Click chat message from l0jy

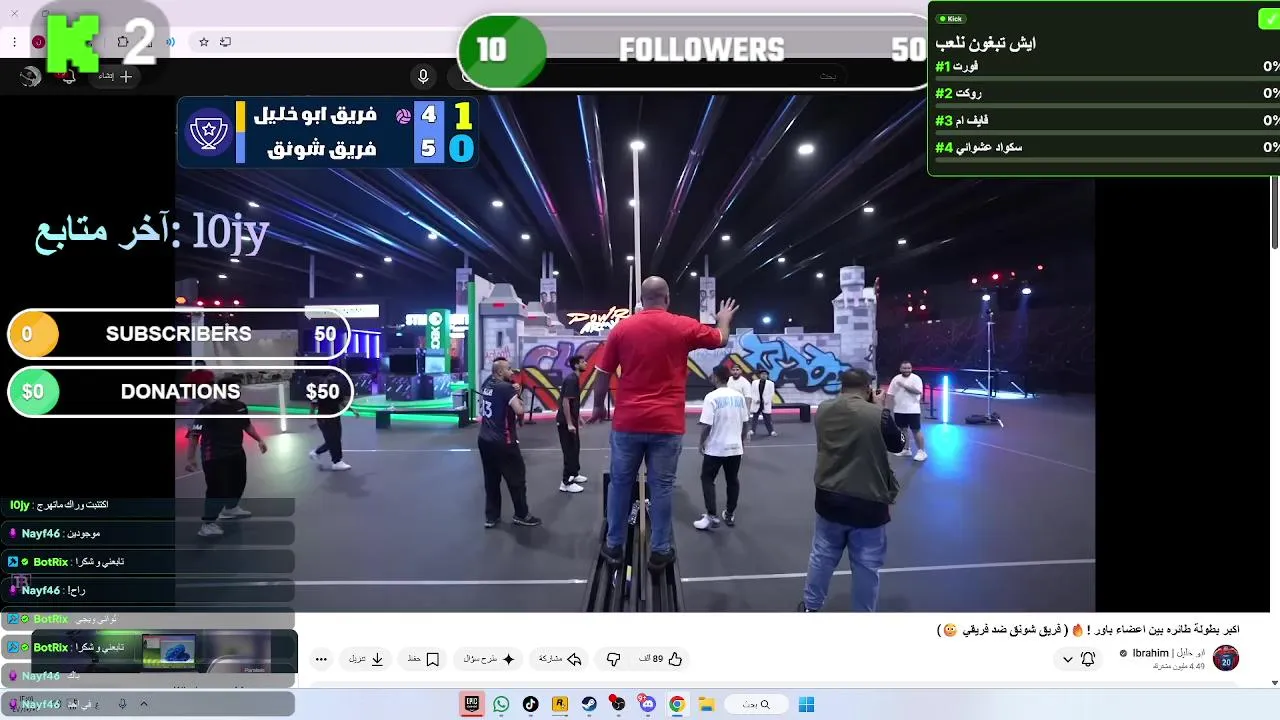(x=148, y=506)
